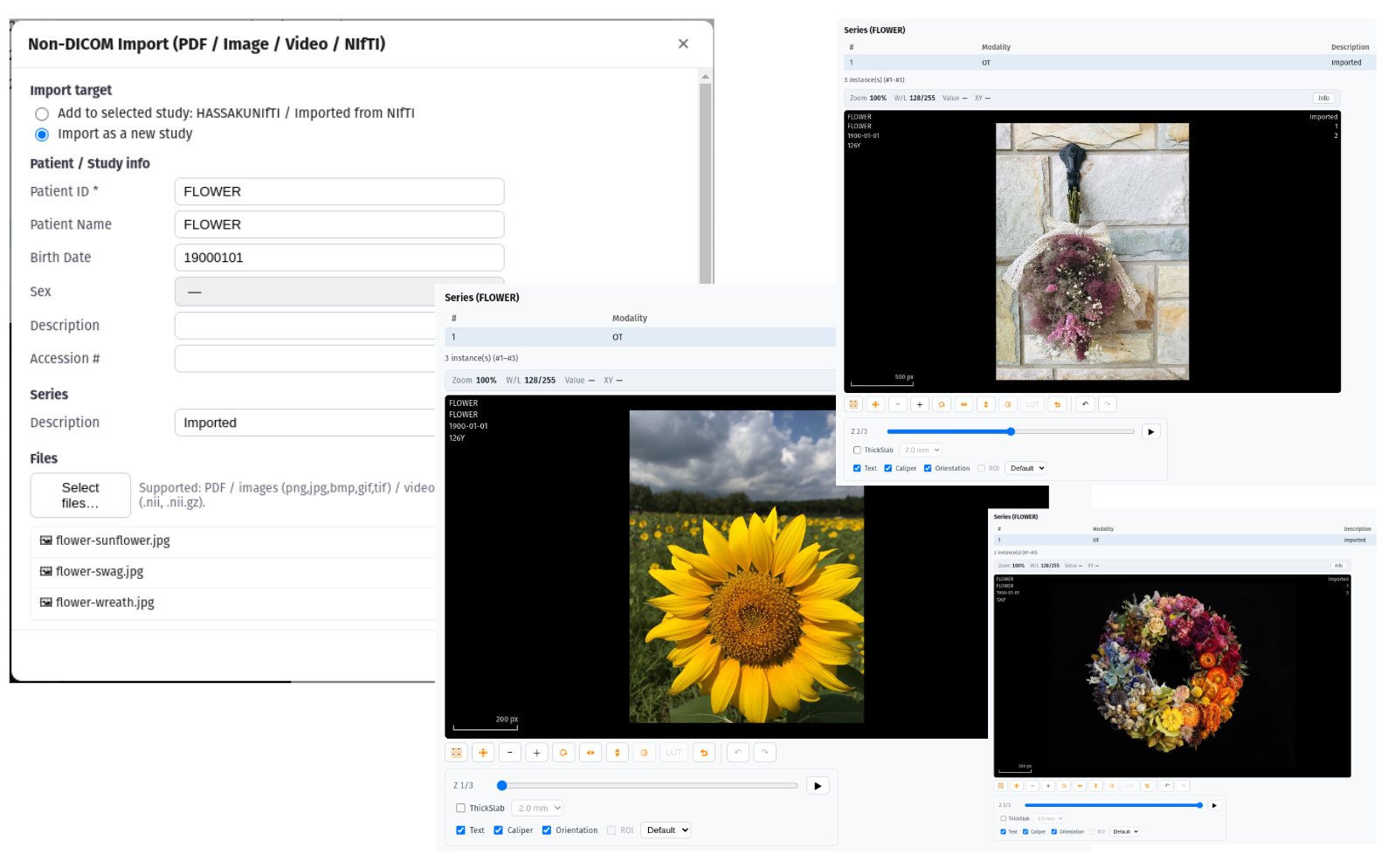Select the pan tool in the sunflower viewer
Image resolution: width=1395 pixels, height=868 pixels.
(483, 753)
